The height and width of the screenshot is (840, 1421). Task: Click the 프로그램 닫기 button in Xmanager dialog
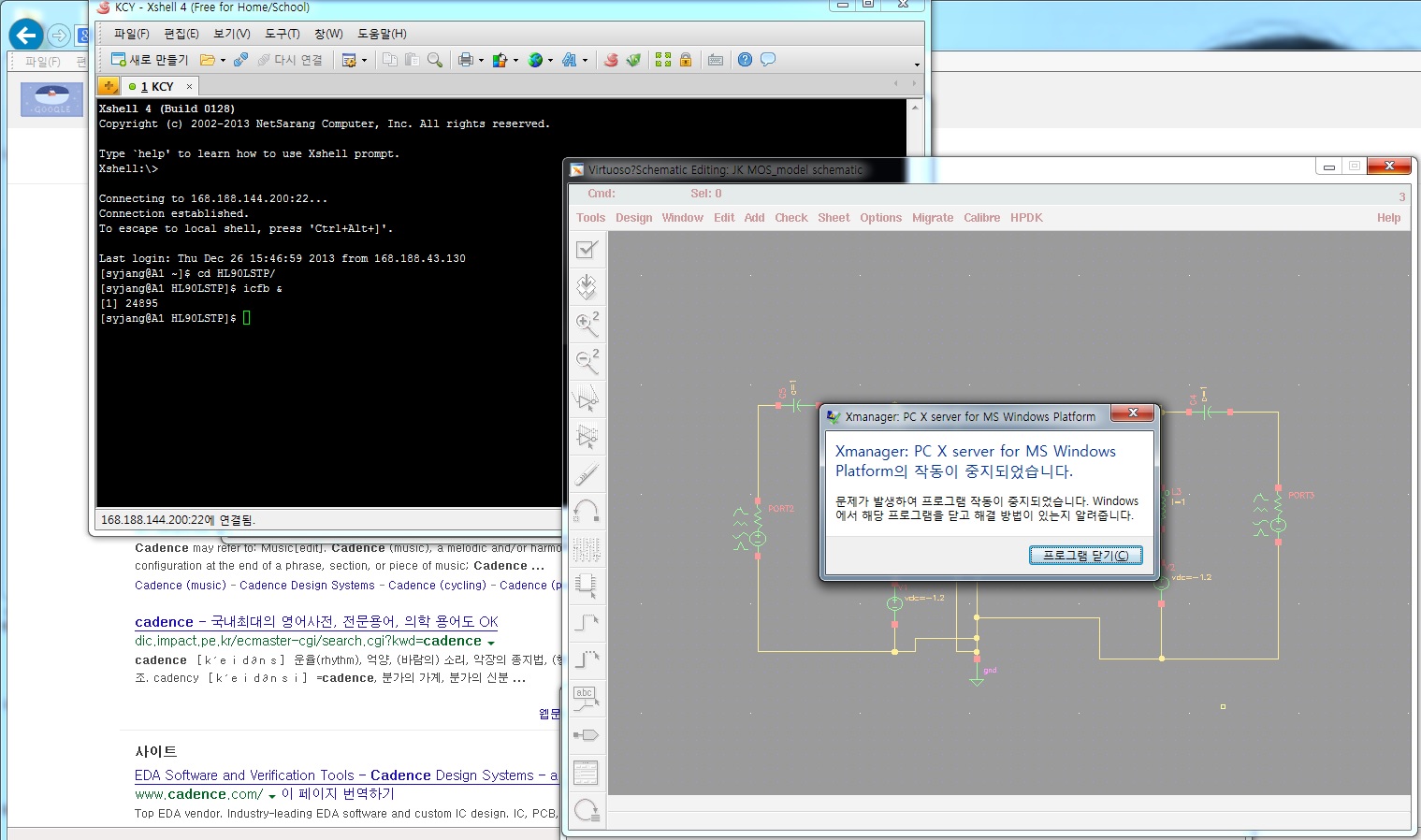1085,554
